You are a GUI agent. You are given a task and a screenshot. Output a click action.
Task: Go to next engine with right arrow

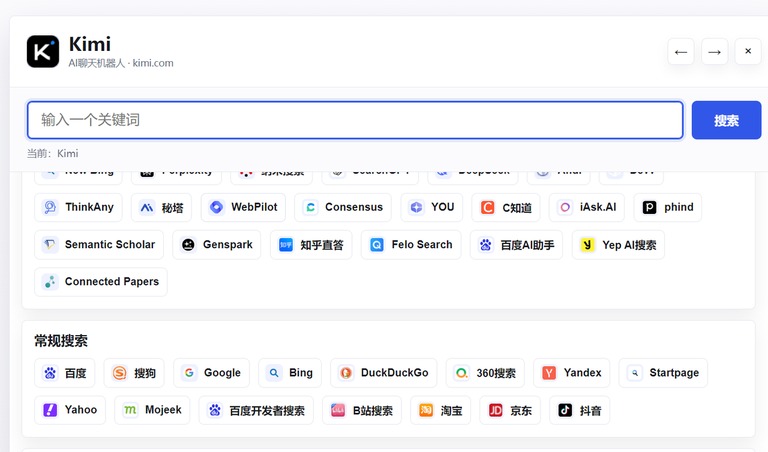point(715,51)
